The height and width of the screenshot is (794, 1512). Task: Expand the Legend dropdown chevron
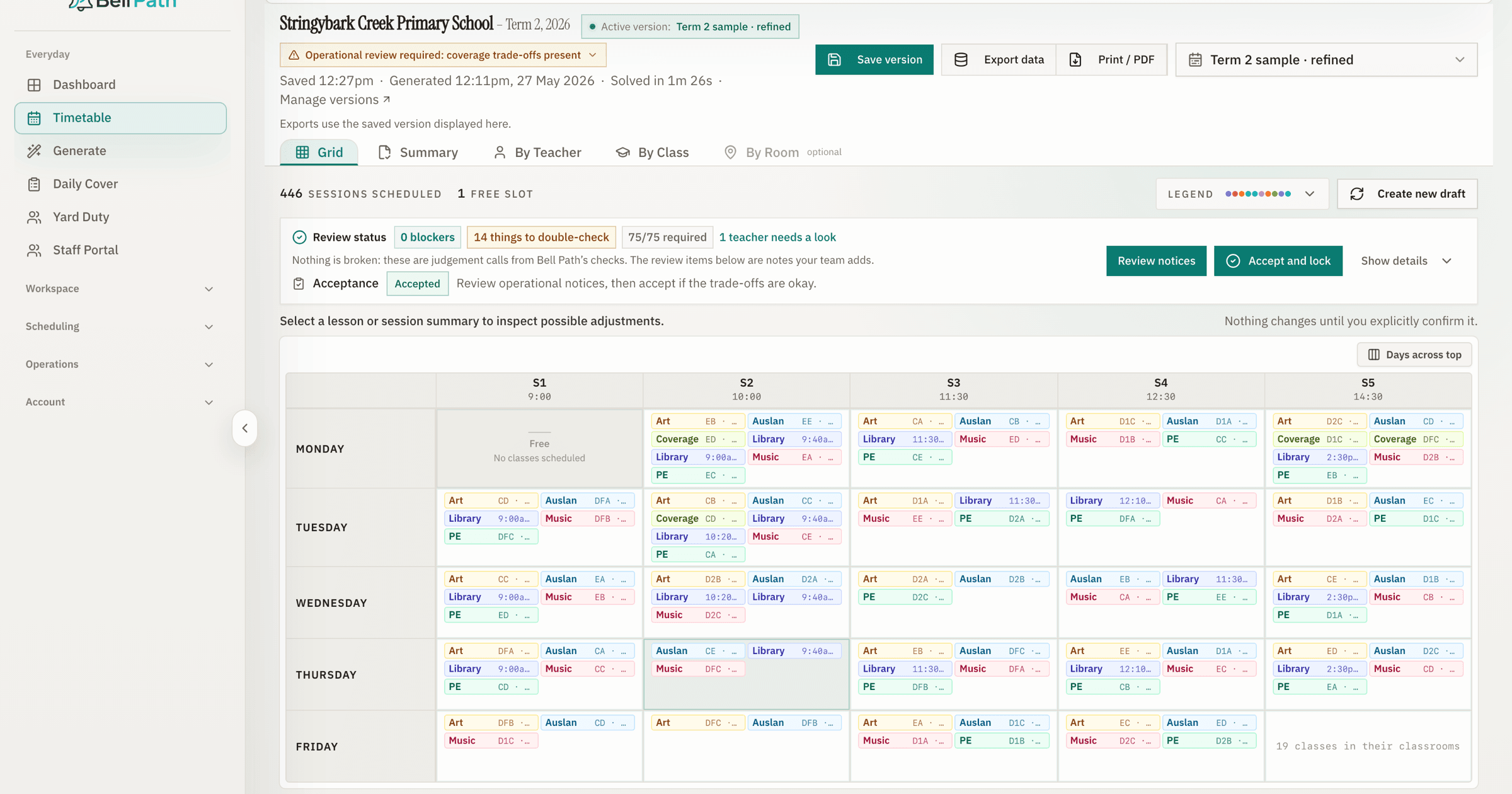(1310, 194)
